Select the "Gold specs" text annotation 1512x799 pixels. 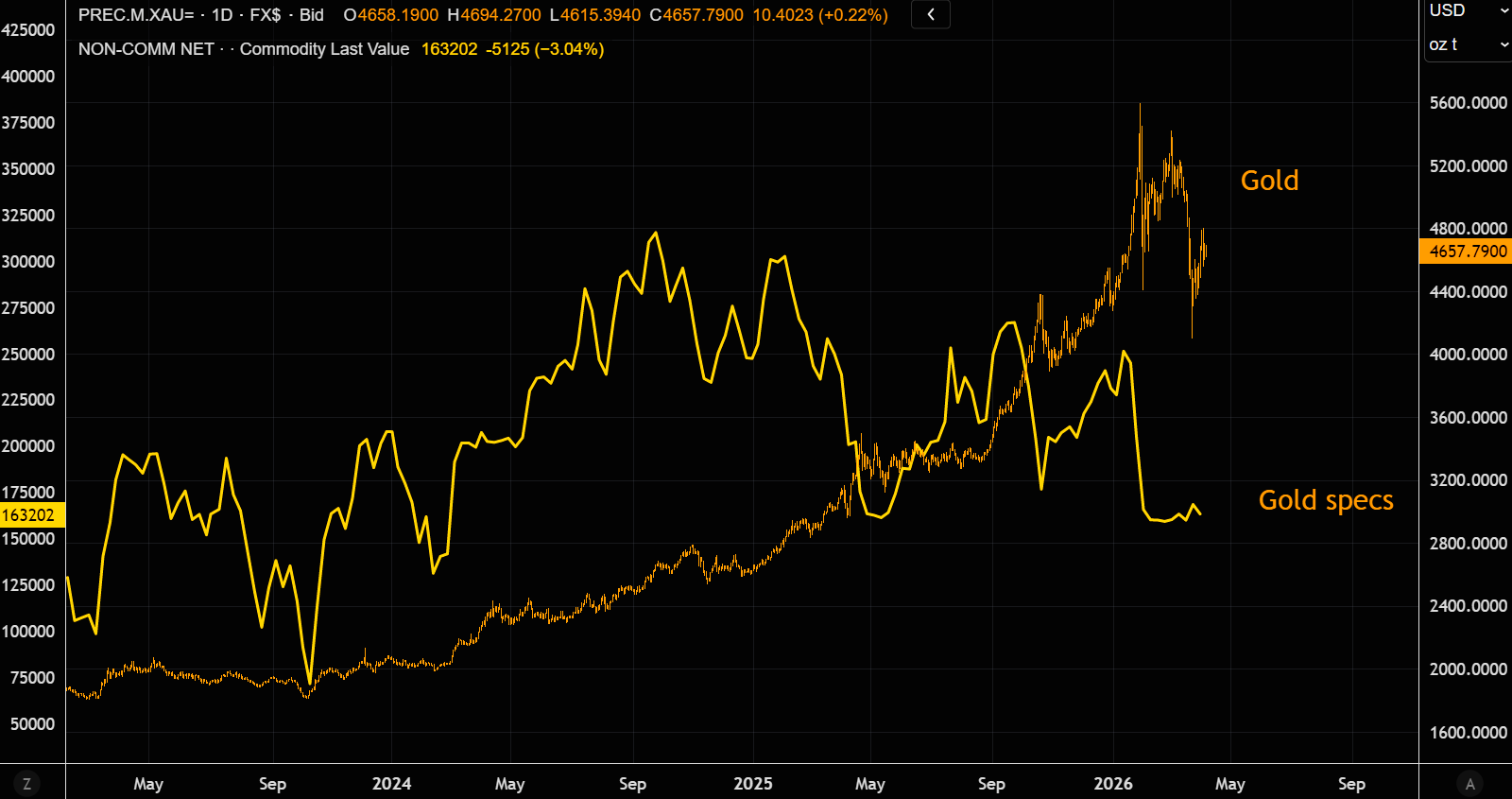point(1325,500)
